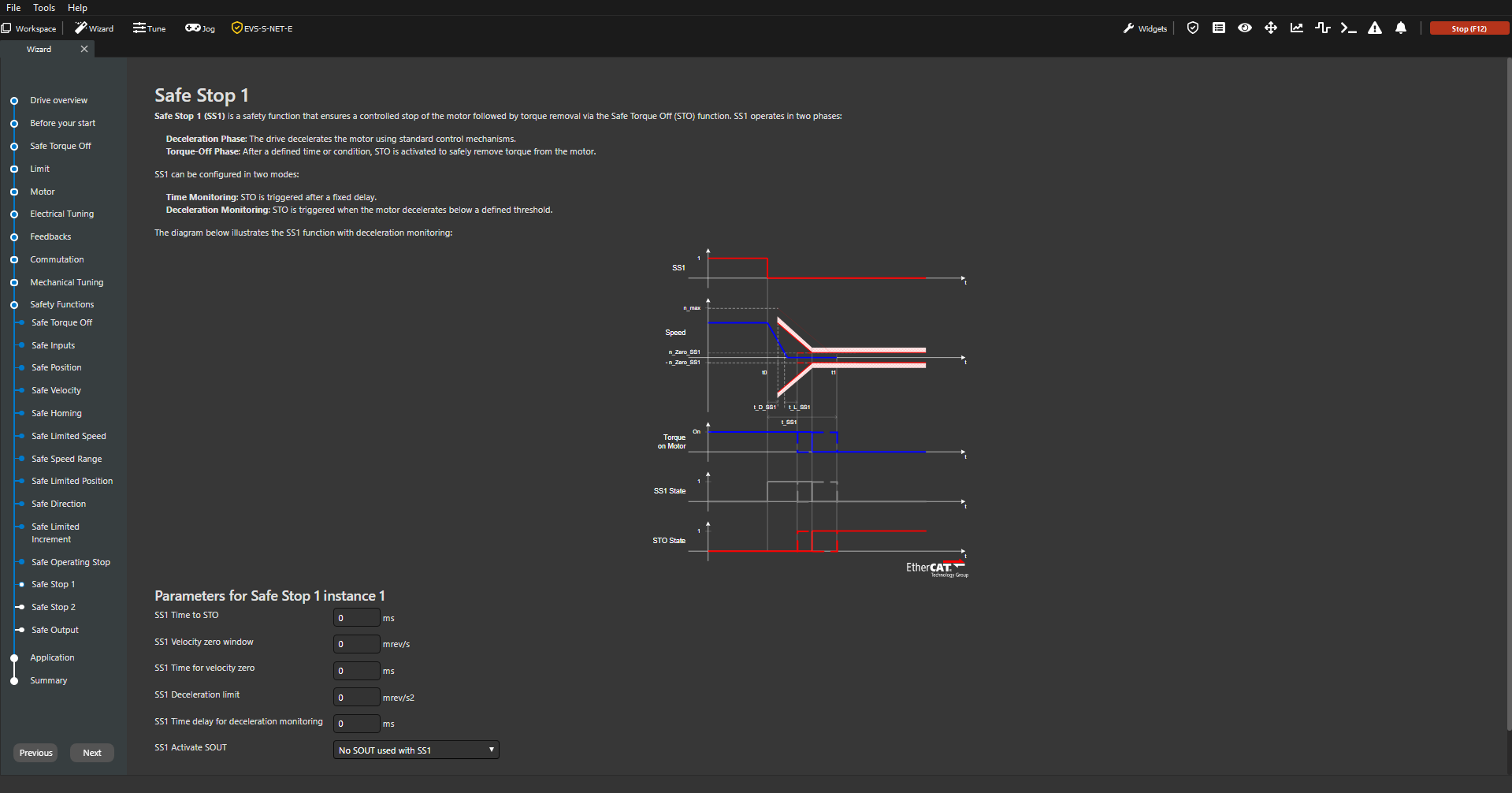Open the shield safety status icon
1512x793 pixels.
point(1193,28)
